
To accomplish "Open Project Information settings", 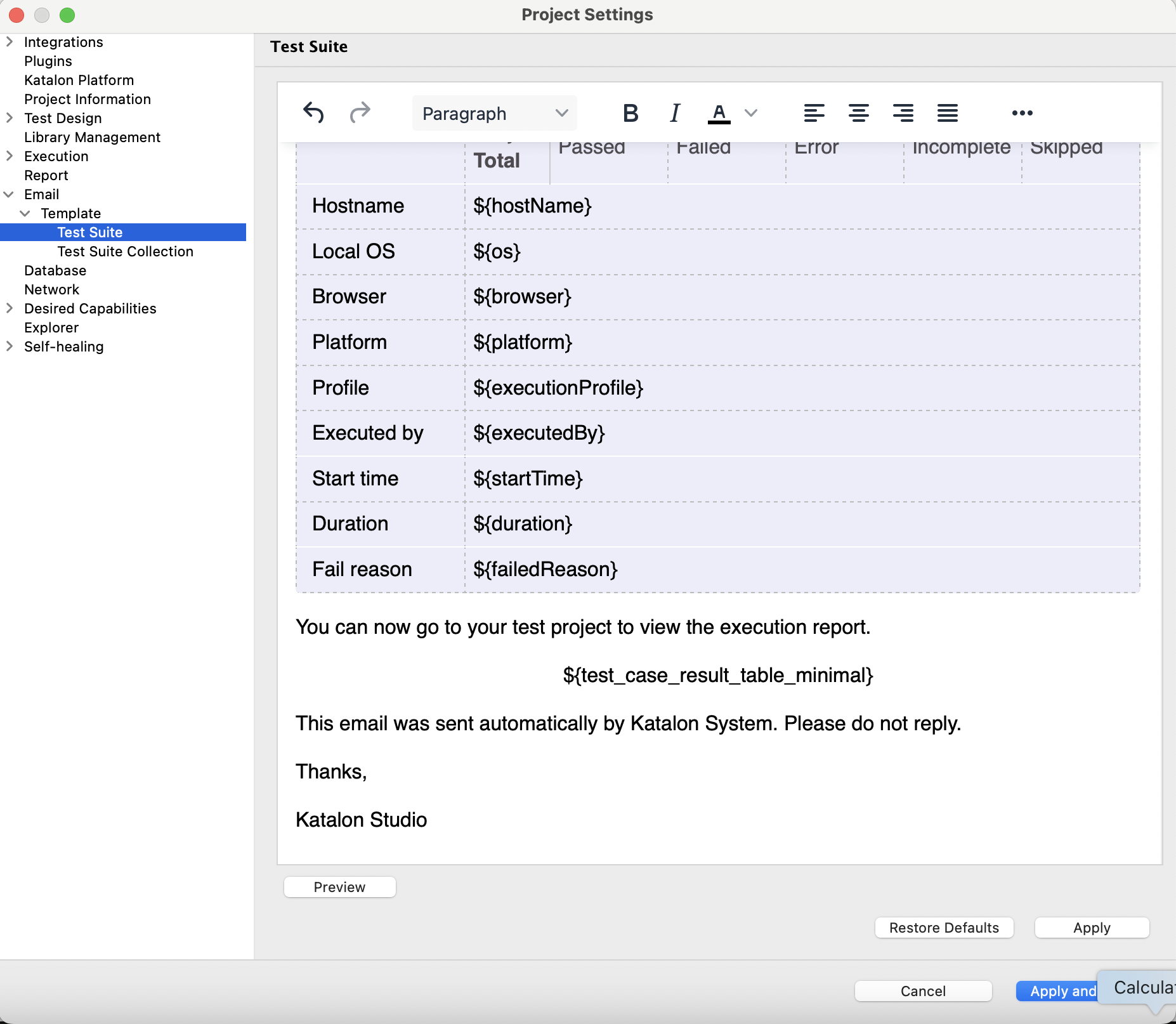I will pos(88,99).
